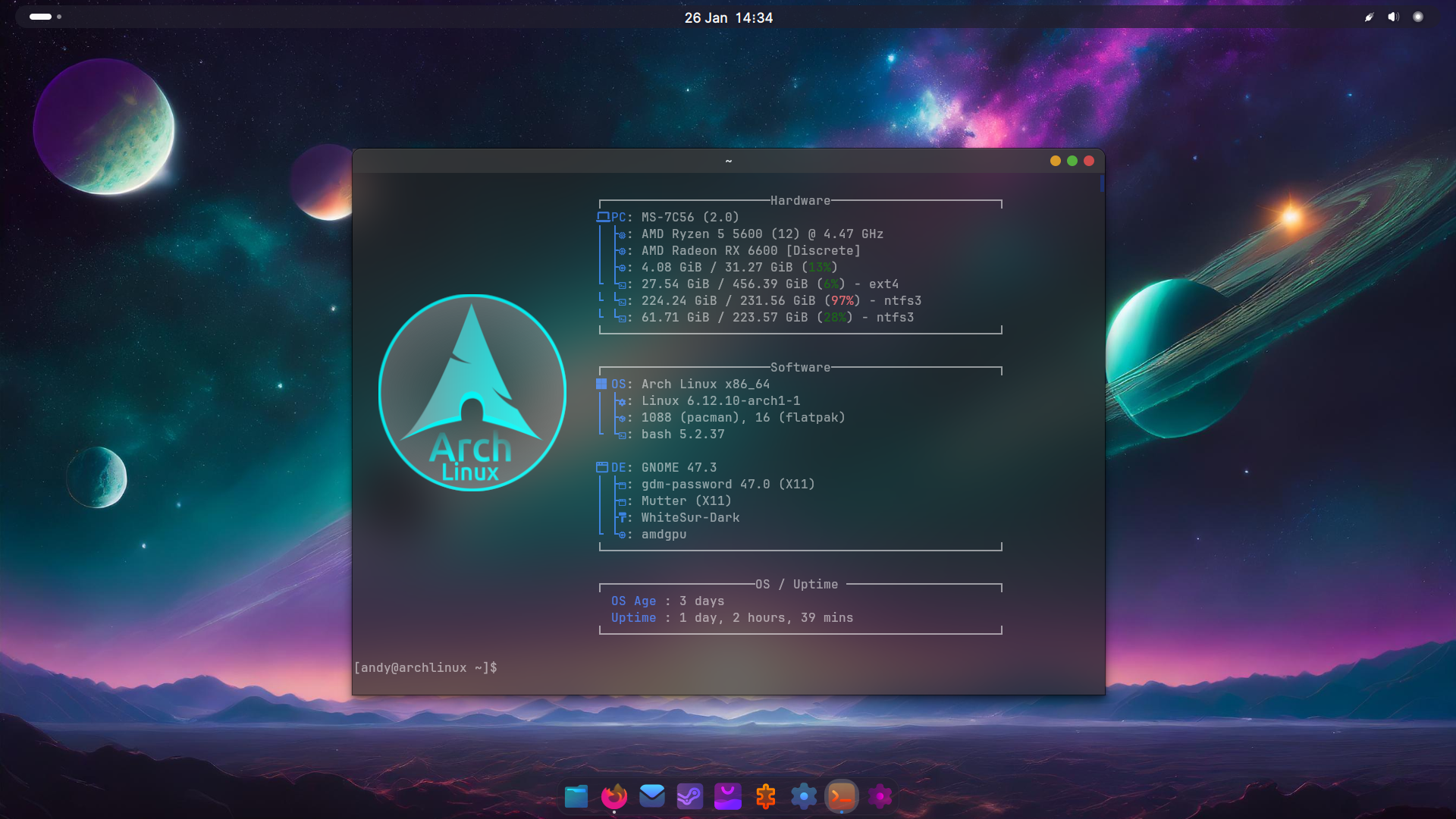
Task: Open the orange puzzle-piece Extensions app
Action: pos(766,796)
